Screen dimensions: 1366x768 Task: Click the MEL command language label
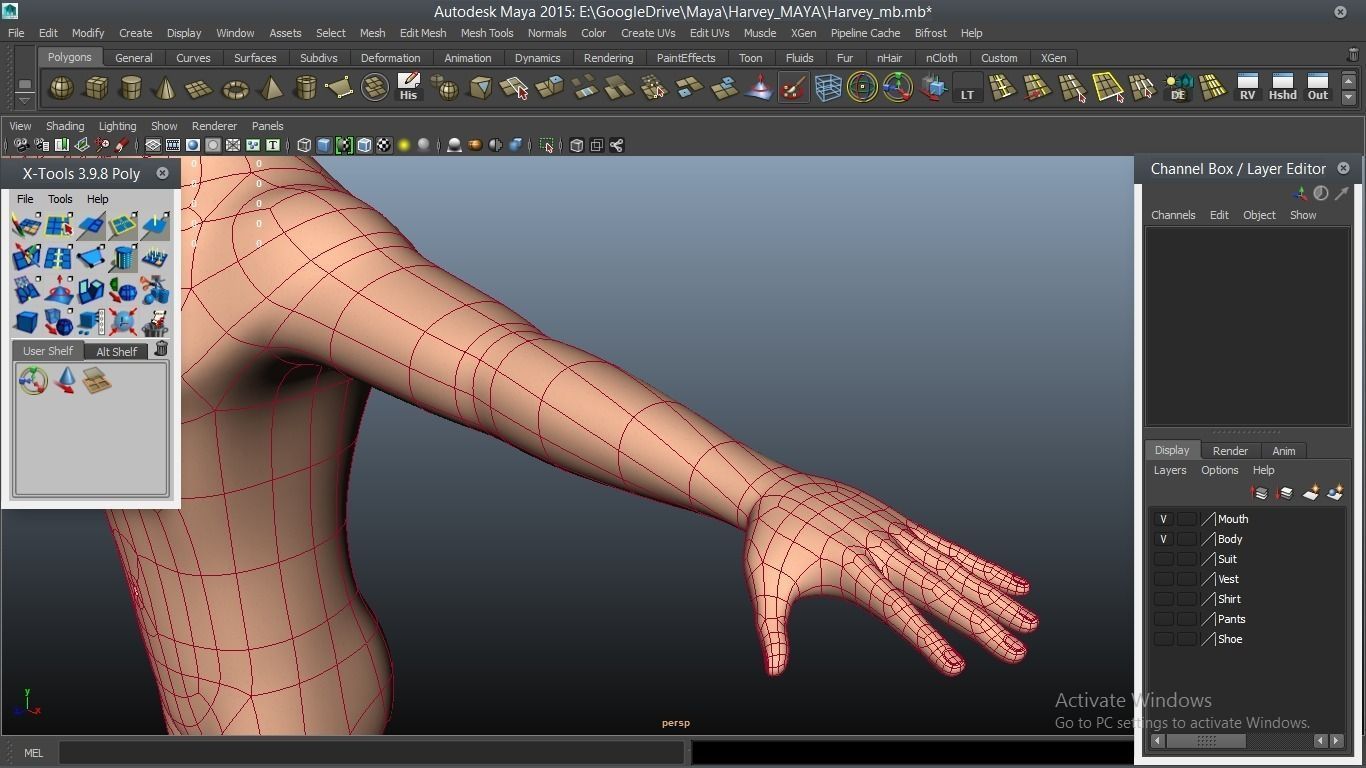[33, 753]
